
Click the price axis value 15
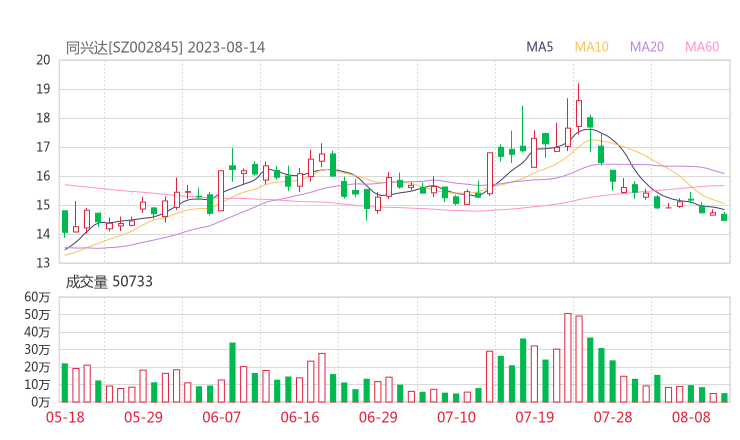click(43, 205)
